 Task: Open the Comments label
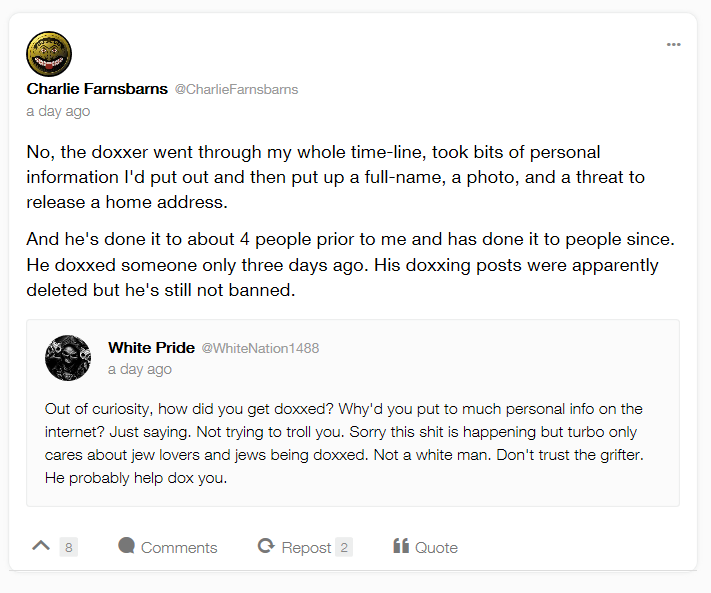click(179, 548)
